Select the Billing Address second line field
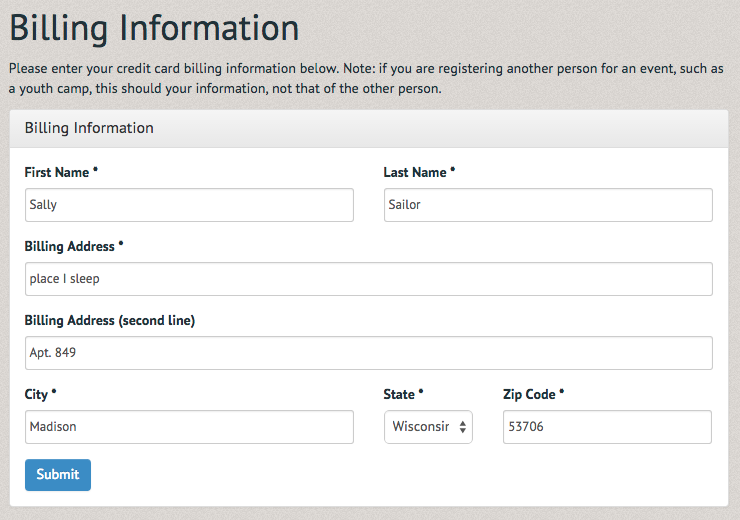The image size is (740, 520). (369, 353)
